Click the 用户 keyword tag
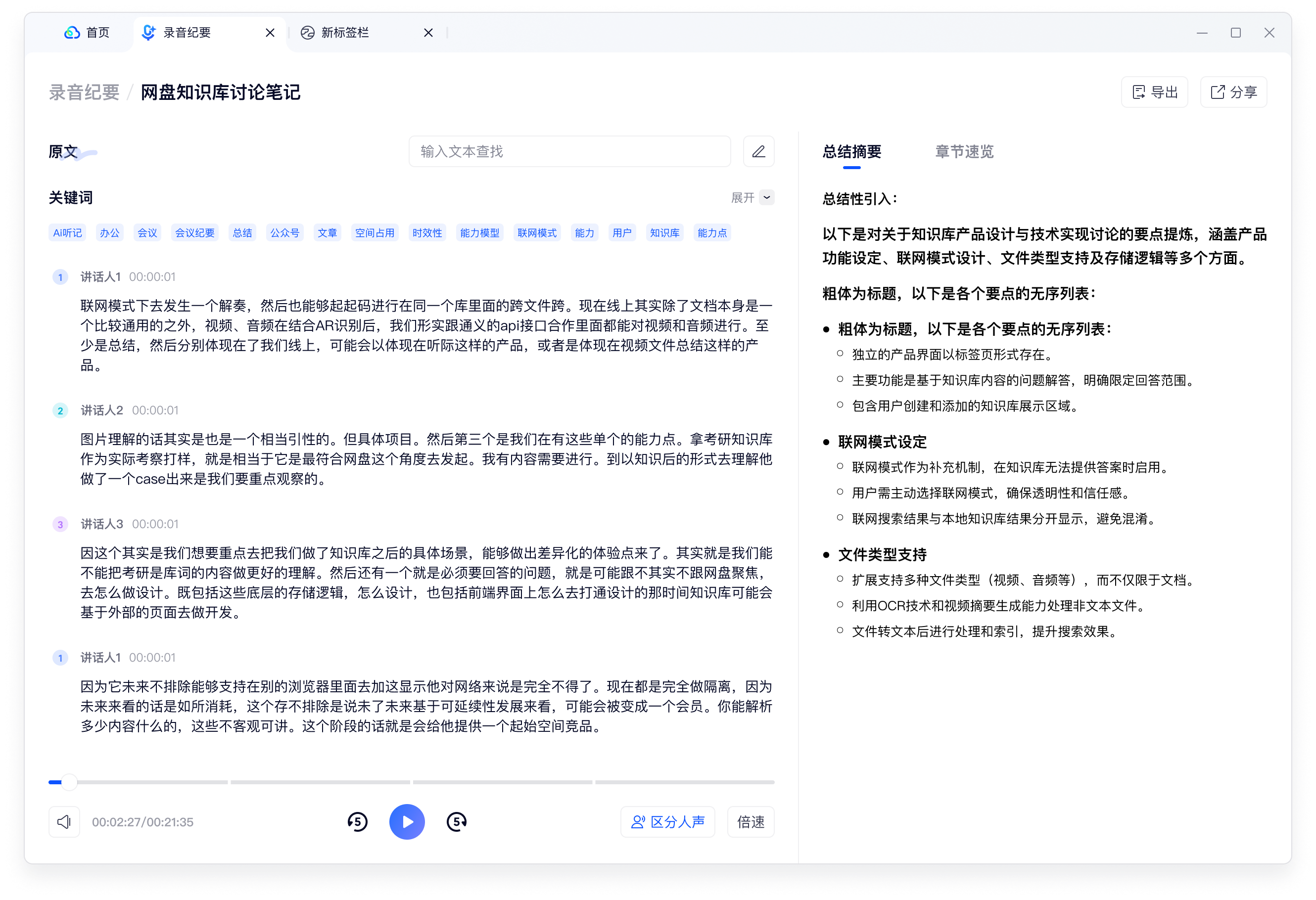The image size is (1316, 900). point(622,232)
